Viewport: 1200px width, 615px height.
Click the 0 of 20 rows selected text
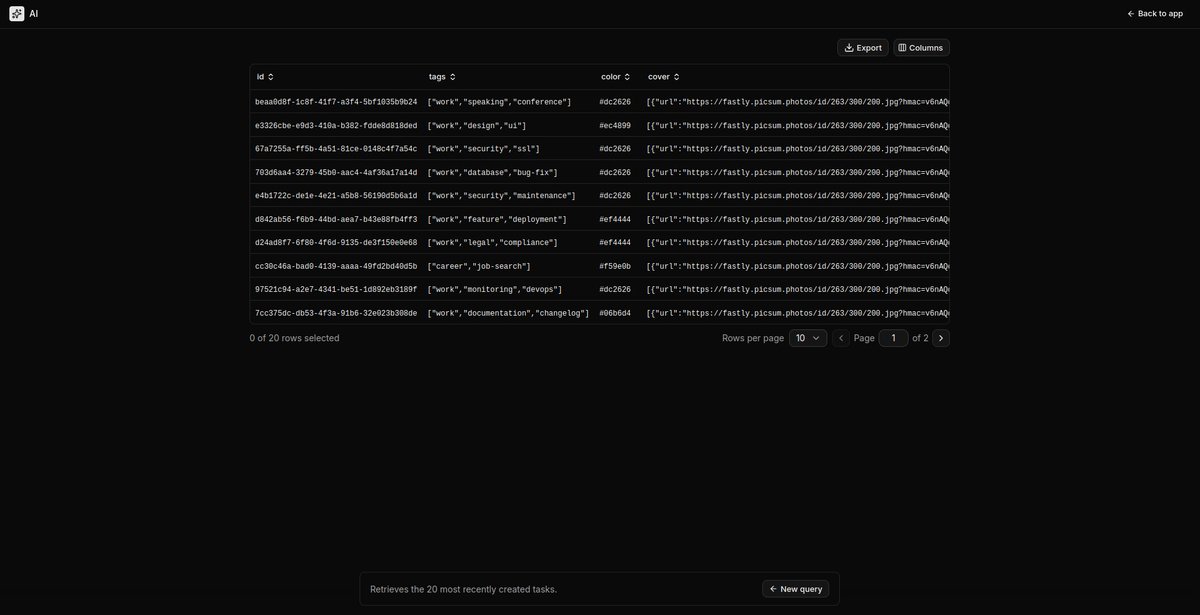(294, 338)
